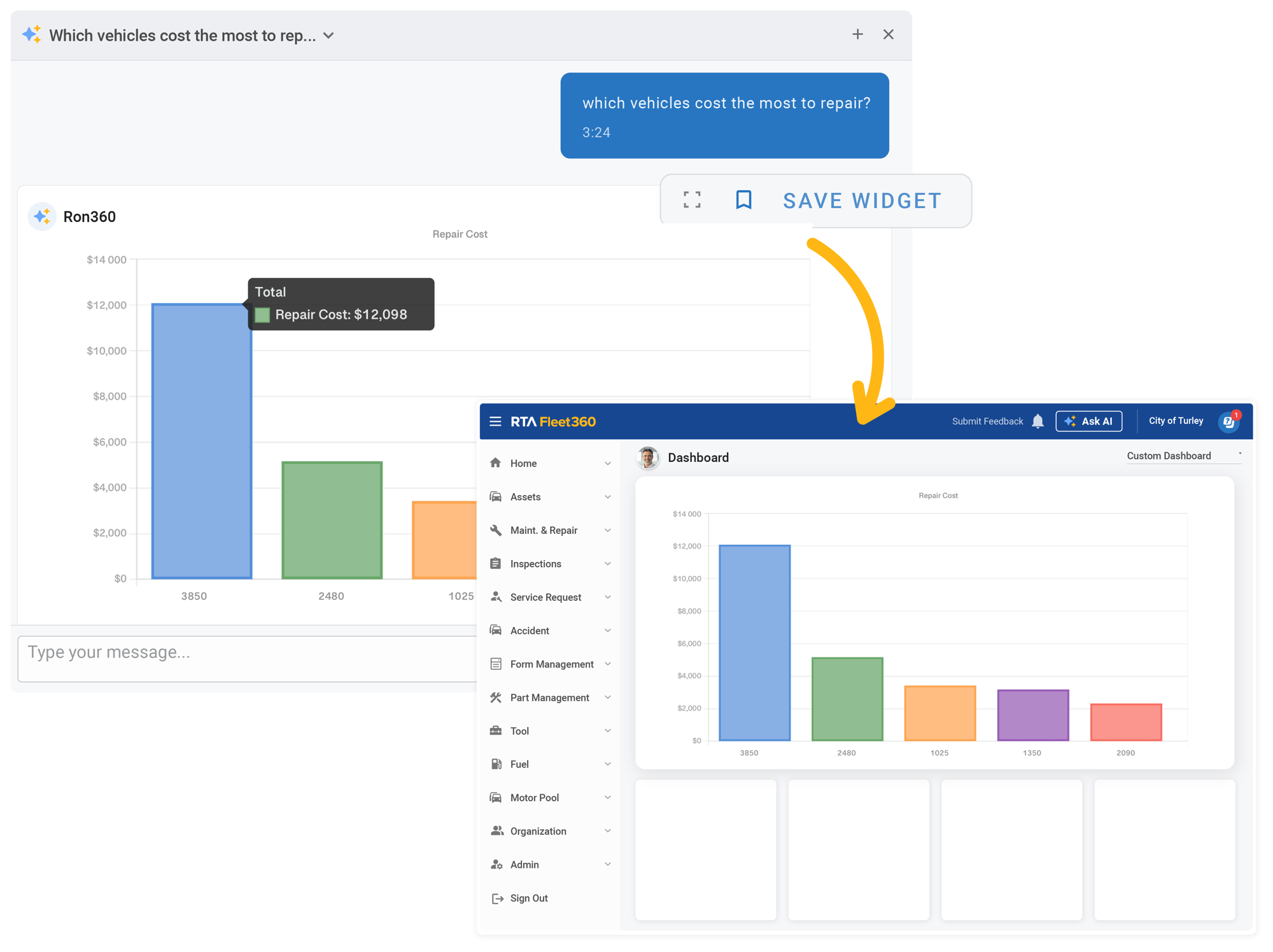
Task: Click the Inspections clipboard icon
Action: (x=496, y=564)
